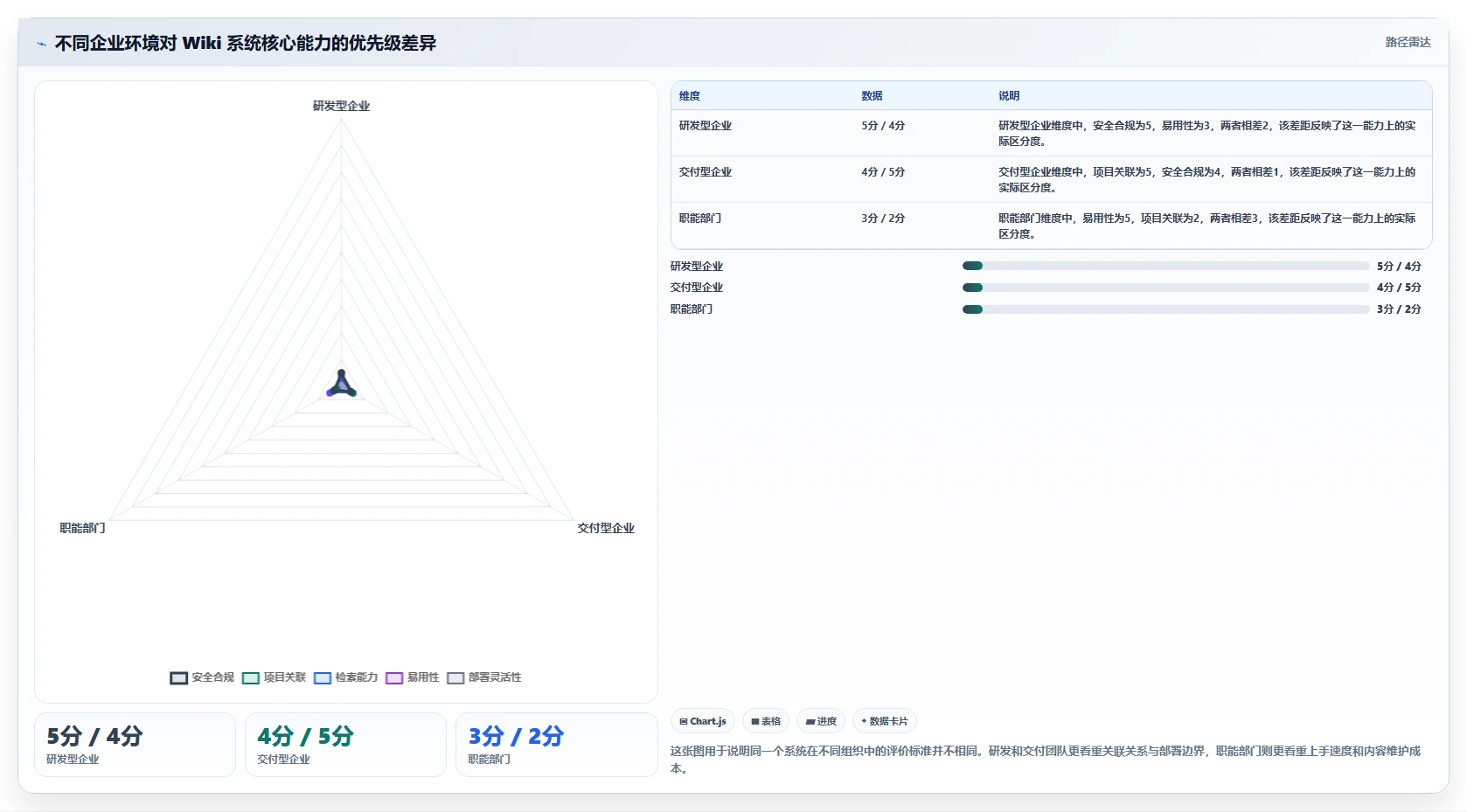Image resolution: width=1467 pixels, height=812 pixels.
Task: Toggle the 部署灵活性 legend swatch
Action: pyautogui.click(x=455, y=678)
